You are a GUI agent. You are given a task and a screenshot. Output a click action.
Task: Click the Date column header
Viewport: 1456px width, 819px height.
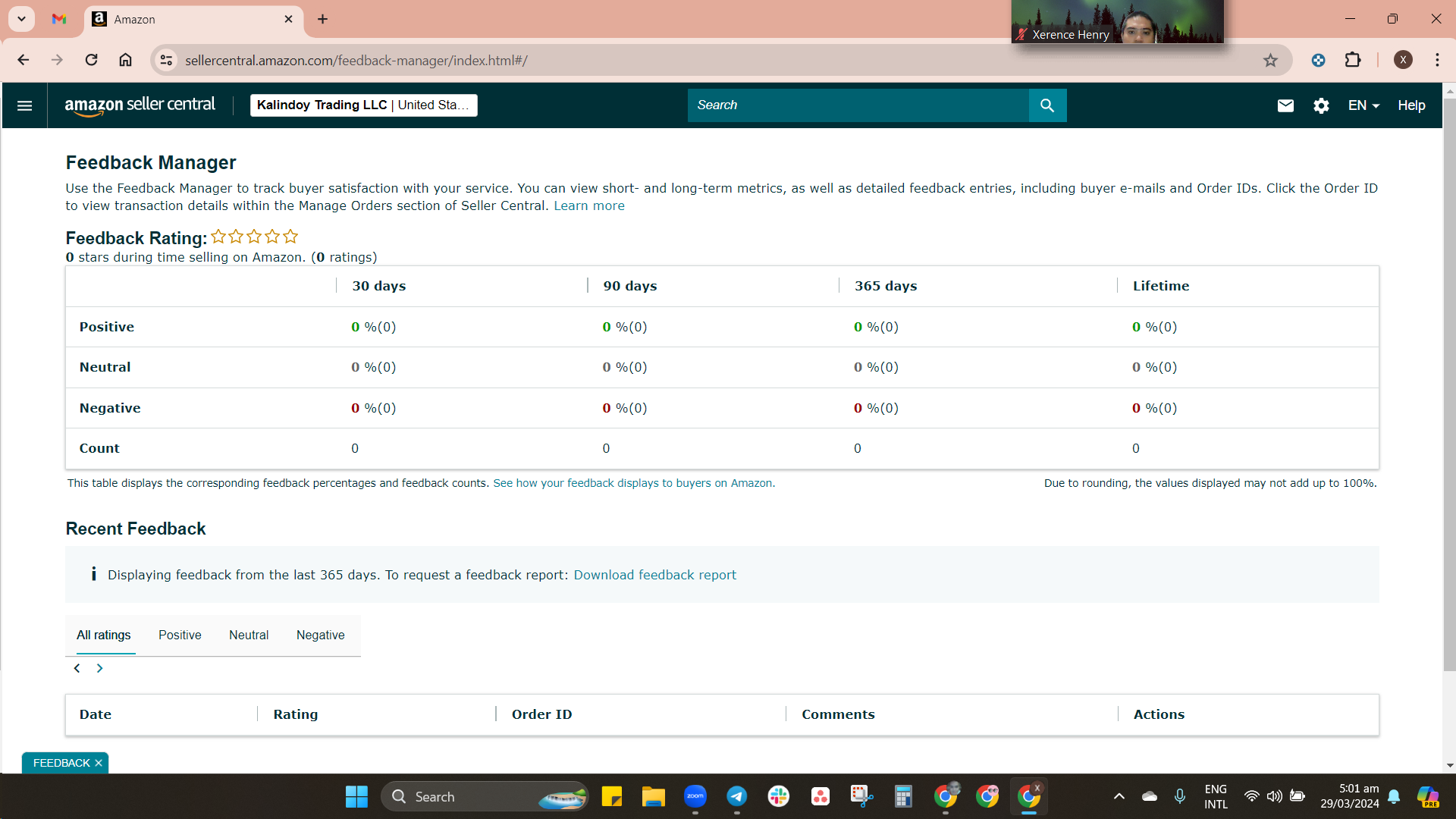click(x=96, y=714)
